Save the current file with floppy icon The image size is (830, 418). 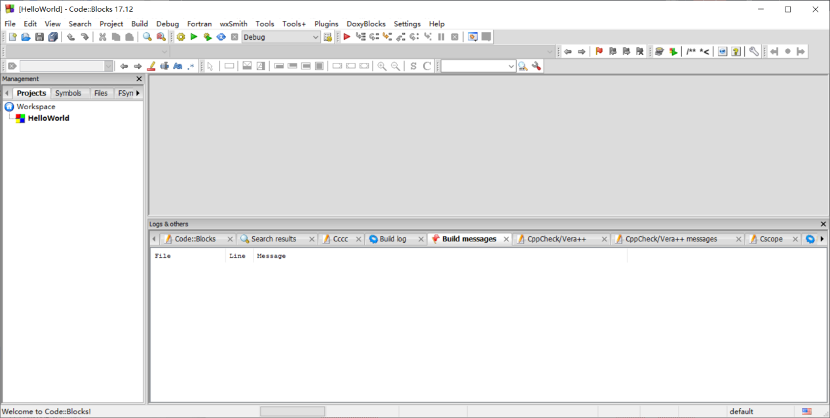click(39, 37)
